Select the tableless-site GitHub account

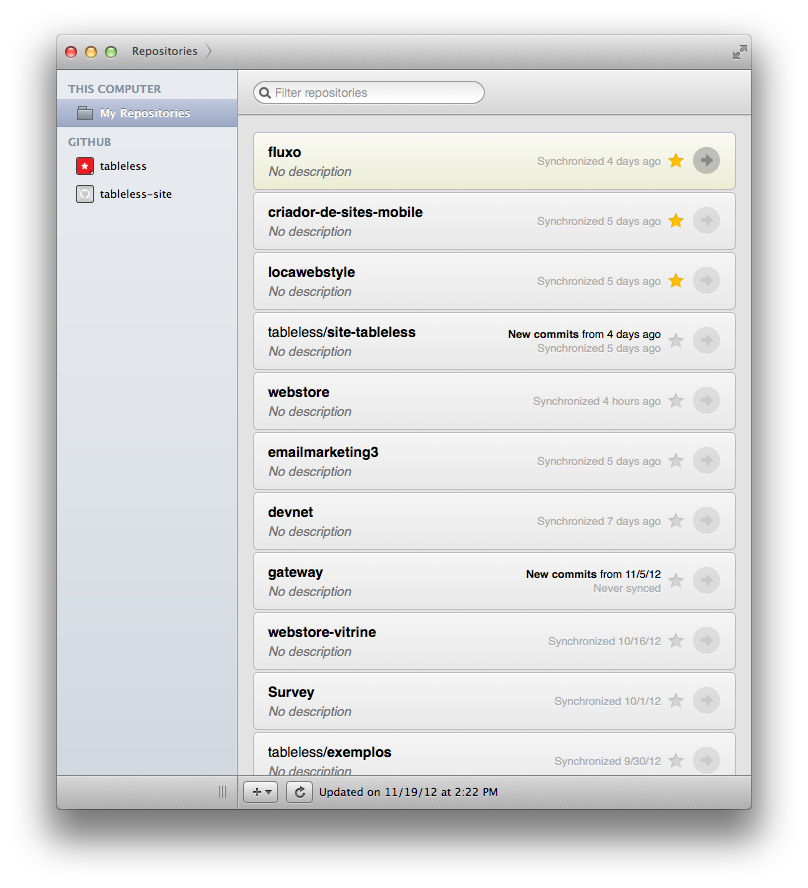(x=136, y=194)
